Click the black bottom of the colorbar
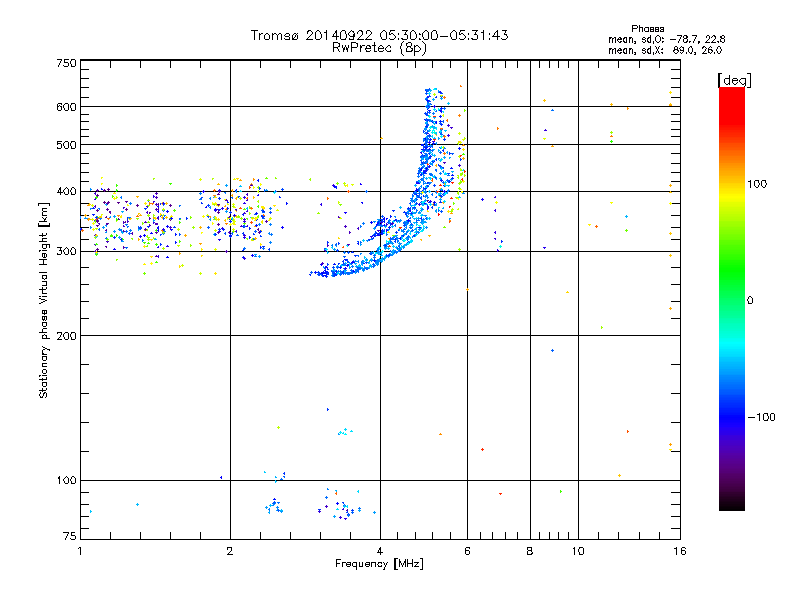This screenshot has height=600, width=800. pyautogui.click(x=732, y=503)
